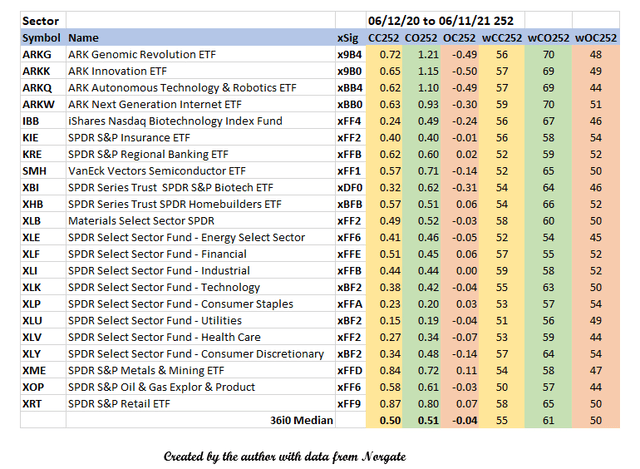Select the XBI symbol cell
The height and width of the screenshot is (469, 640).
pyautogui.click(x=43, y=187)
